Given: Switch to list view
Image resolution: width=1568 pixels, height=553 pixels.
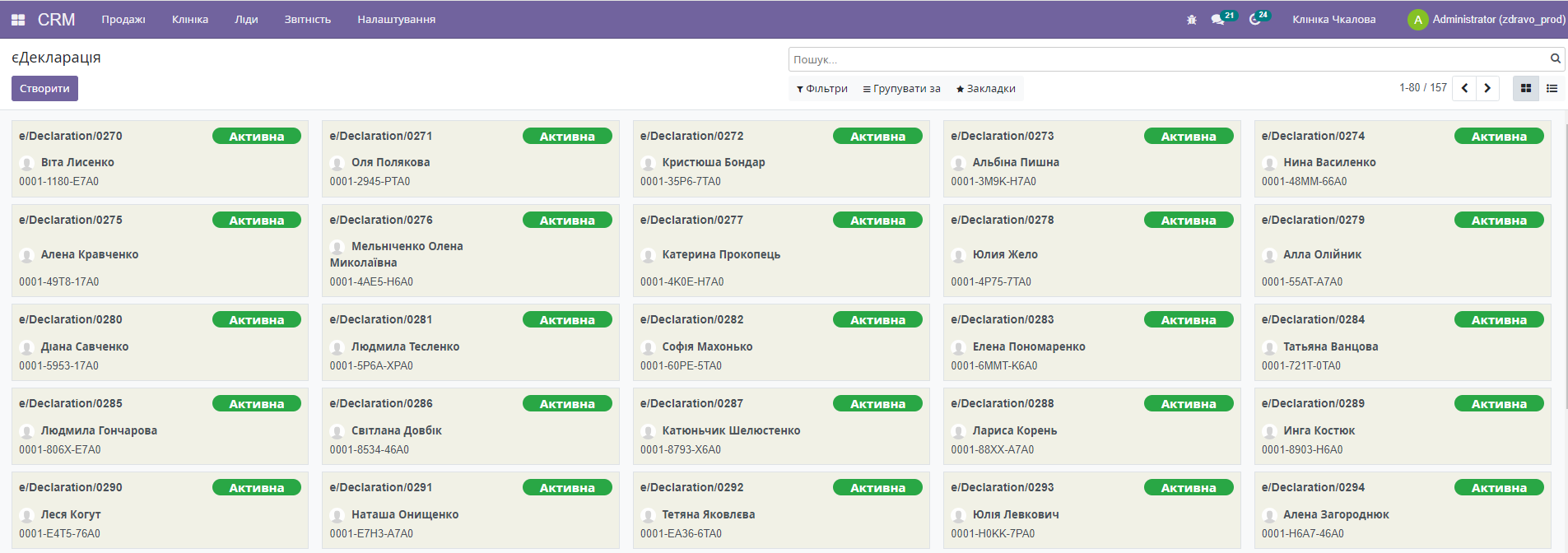Looking at the screenshot, I should (1552, 88).
